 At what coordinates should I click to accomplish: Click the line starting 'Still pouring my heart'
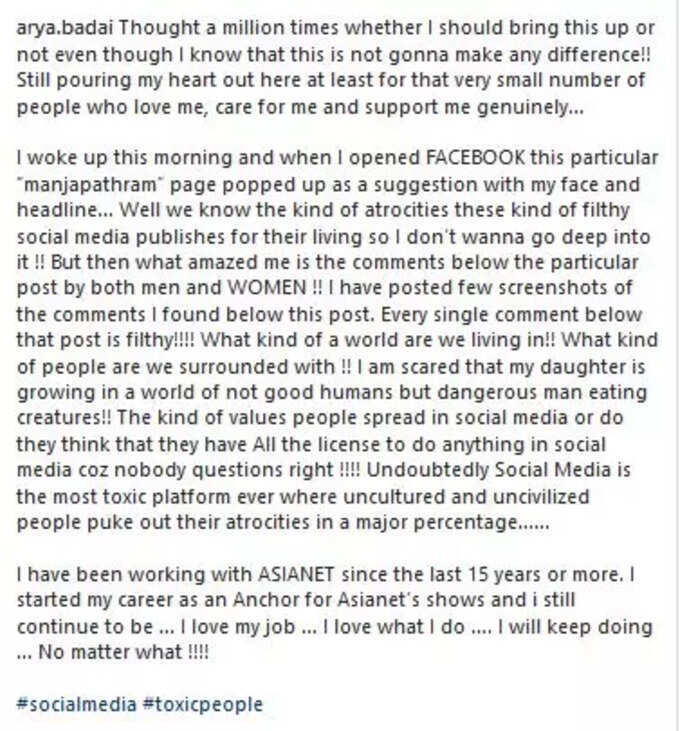tap(331, 81)
